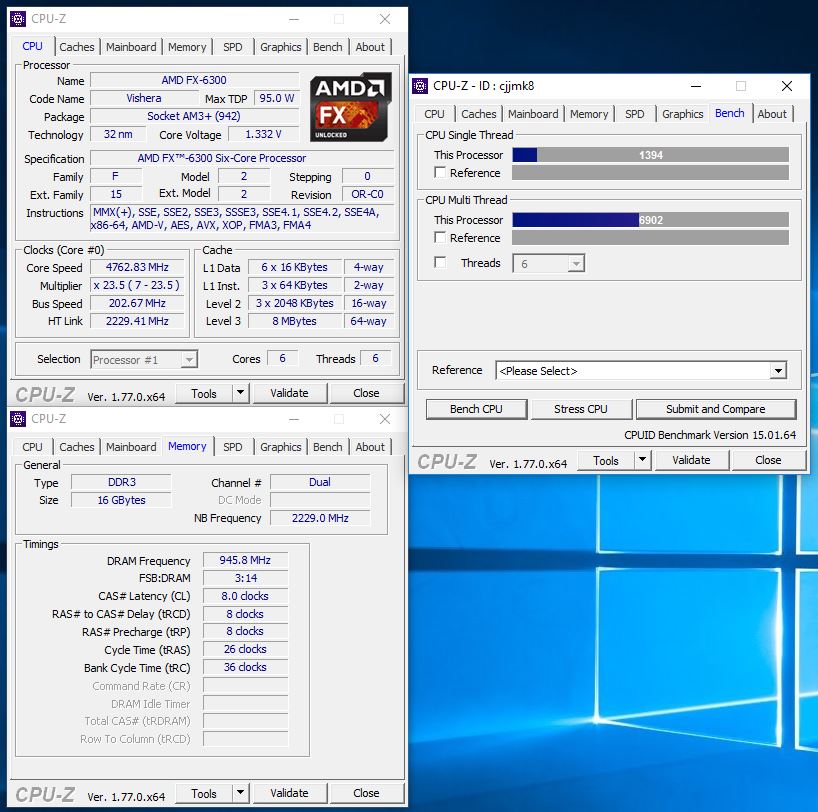This screenshot has width=818, height=812.
Task: Click the processor name field AMD FX-6300
Action: 194,80
